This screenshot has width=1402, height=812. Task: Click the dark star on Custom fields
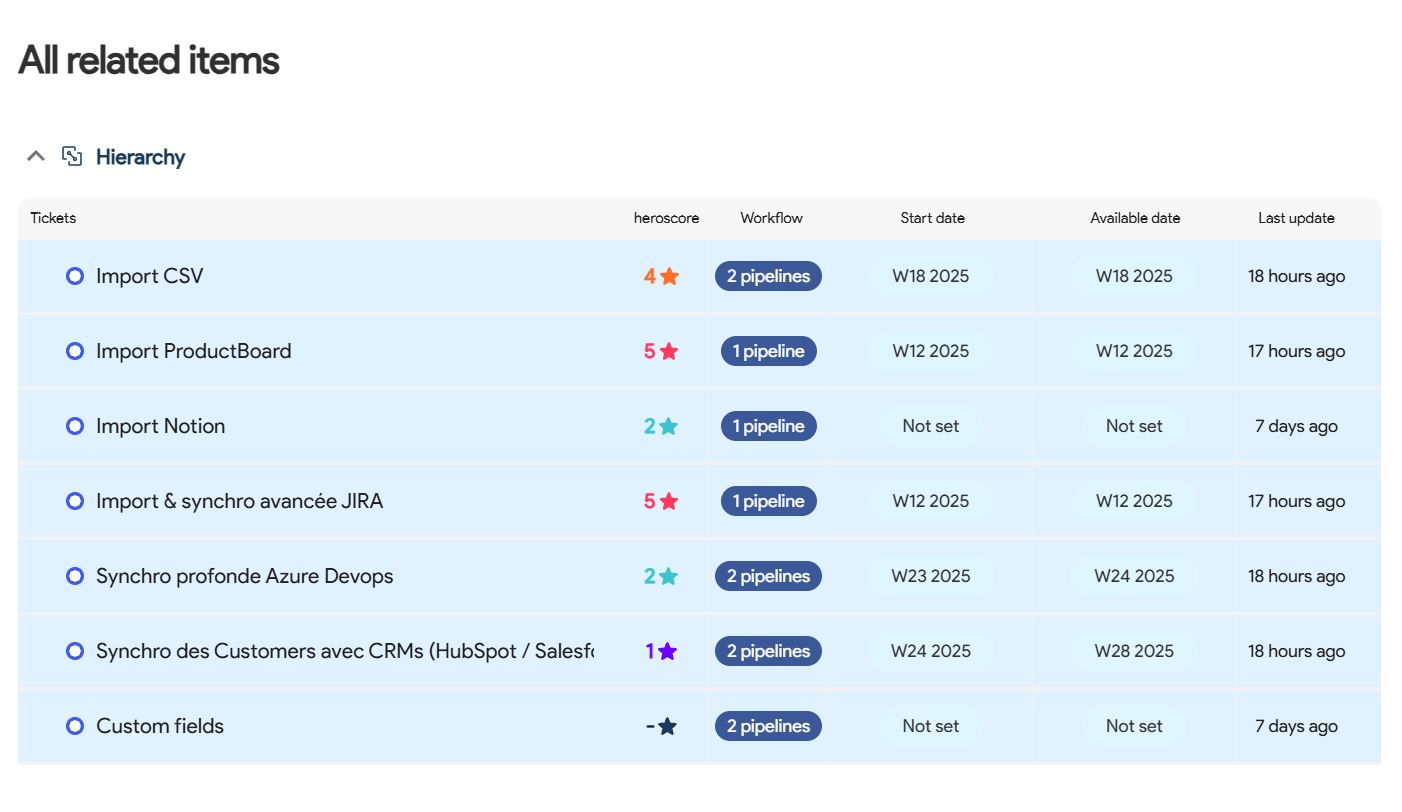coord(667,726)
